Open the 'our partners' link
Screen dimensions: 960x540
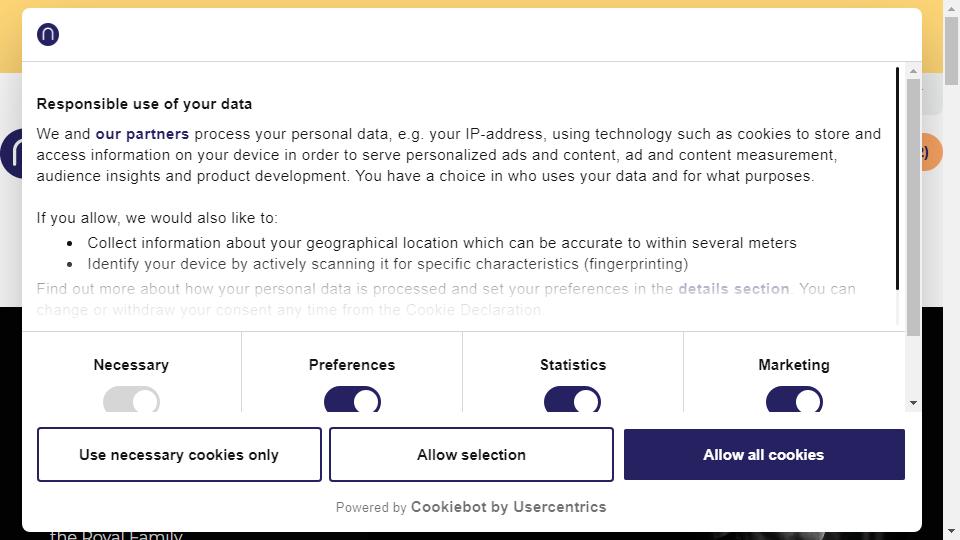pyautogui.click(x=142, y=134)
